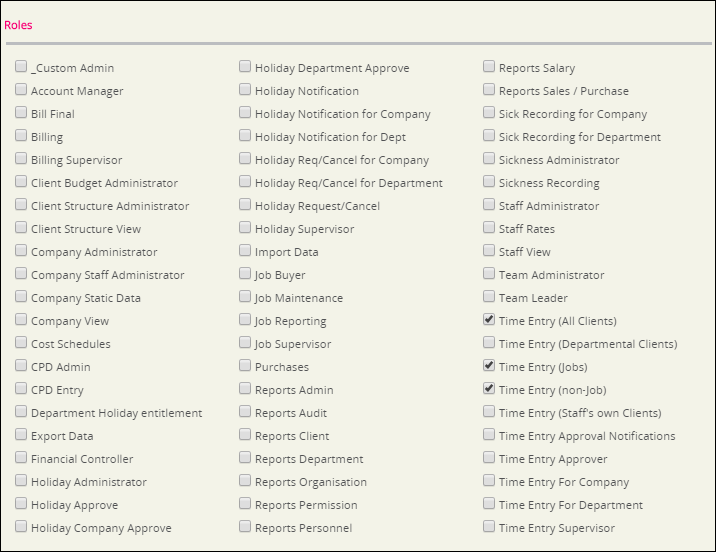Select the Company Administrator checkbox
This screenshot has height=552, width=716.
point(21,252)
